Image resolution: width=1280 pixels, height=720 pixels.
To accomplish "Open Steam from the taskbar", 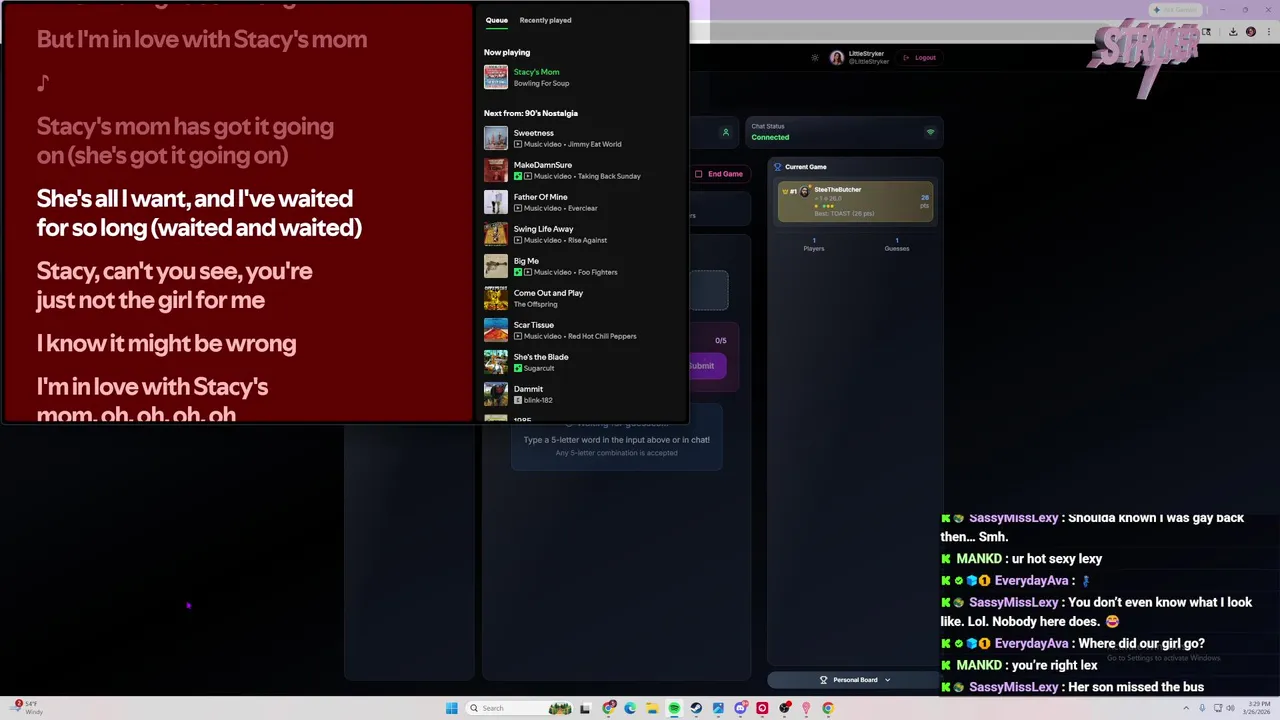I will pyautogui.click(x=696, y=708).
